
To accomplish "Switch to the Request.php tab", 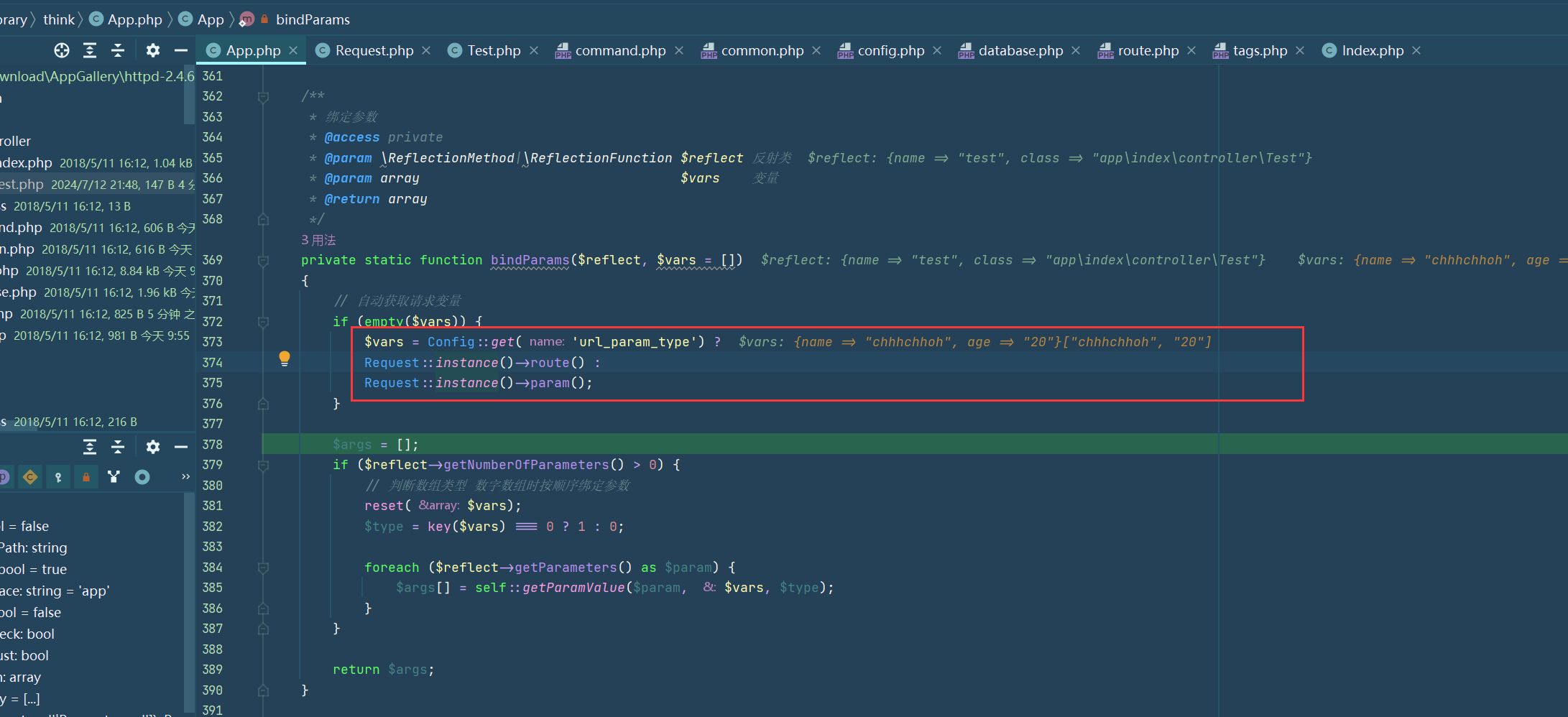I will tap(374, 50).
